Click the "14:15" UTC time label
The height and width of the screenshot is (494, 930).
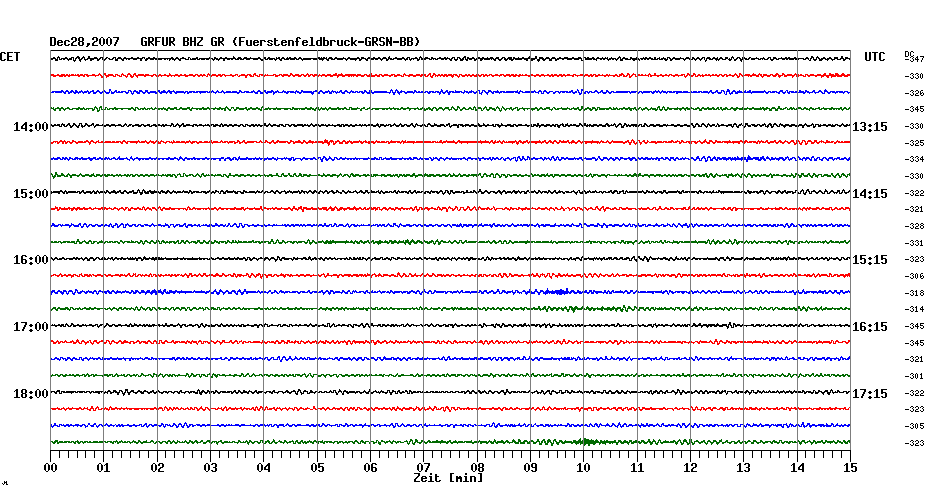pos(870,194)
